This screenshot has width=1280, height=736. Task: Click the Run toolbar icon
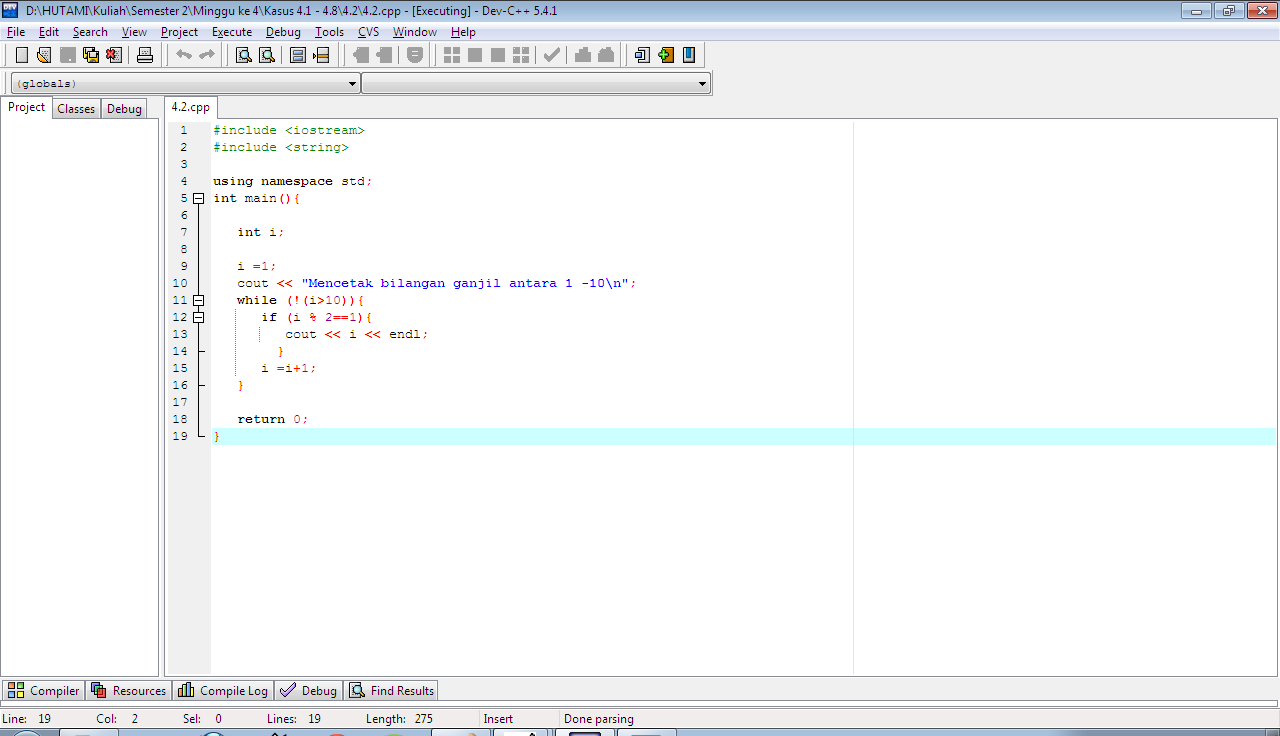pos(475,55)
